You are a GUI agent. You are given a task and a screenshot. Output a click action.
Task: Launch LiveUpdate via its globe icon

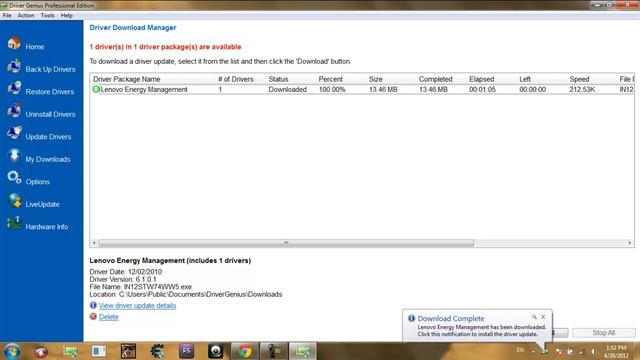coord(15,200)
